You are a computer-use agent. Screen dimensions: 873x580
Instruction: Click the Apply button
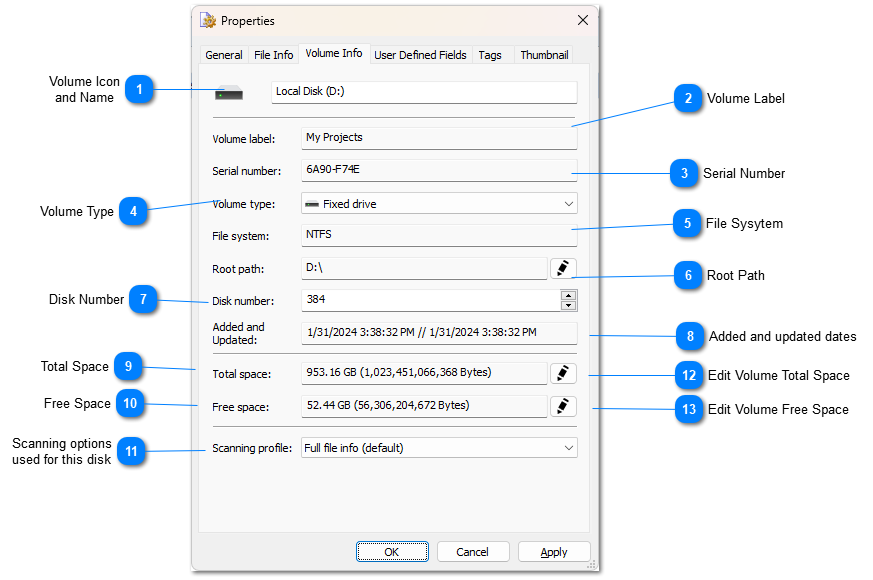(x=554, y=552)
